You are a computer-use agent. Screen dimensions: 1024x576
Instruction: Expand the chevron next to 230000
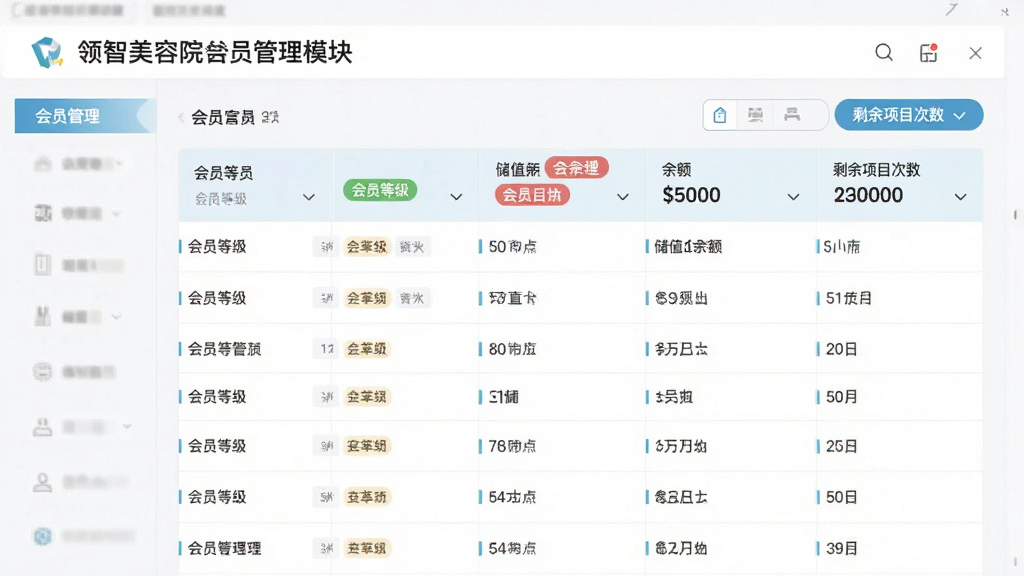[x=961, y=197]
